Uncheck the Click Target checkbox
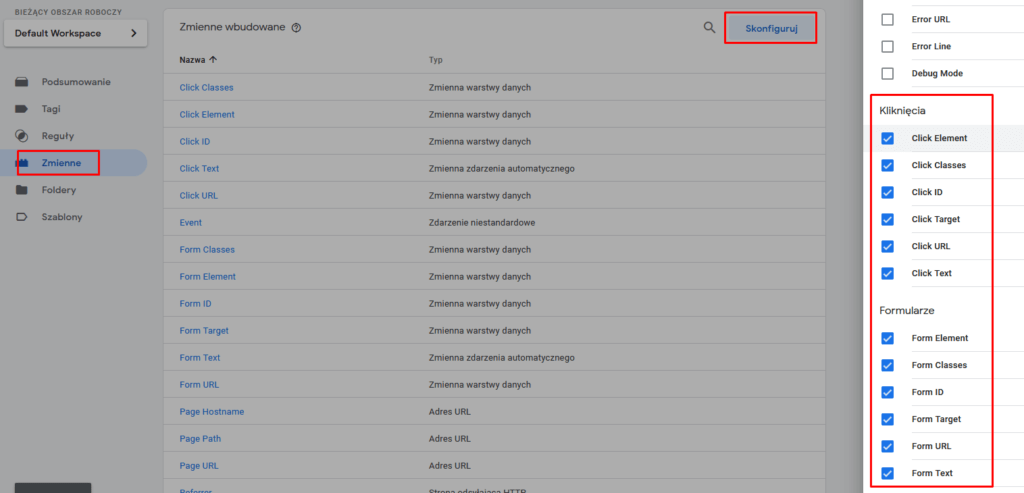The width and height of the screenshot is (1024, 493). click(887, 219)
